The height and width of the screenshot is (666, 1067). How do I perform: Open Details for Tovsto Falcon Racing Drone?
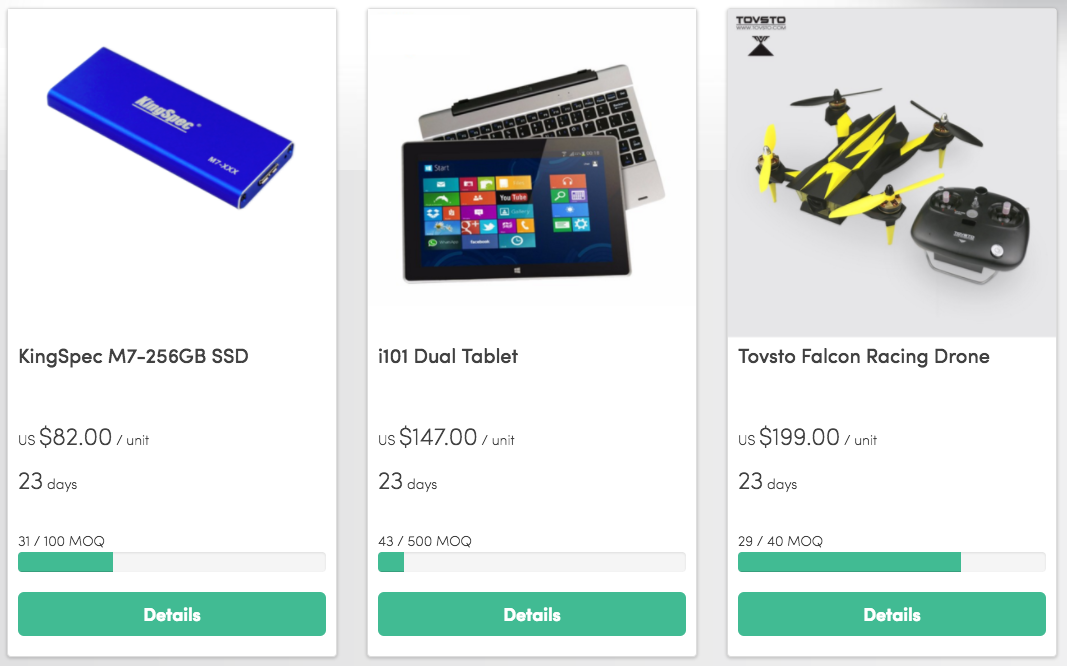pyautogui.click(x=891, y=614)
